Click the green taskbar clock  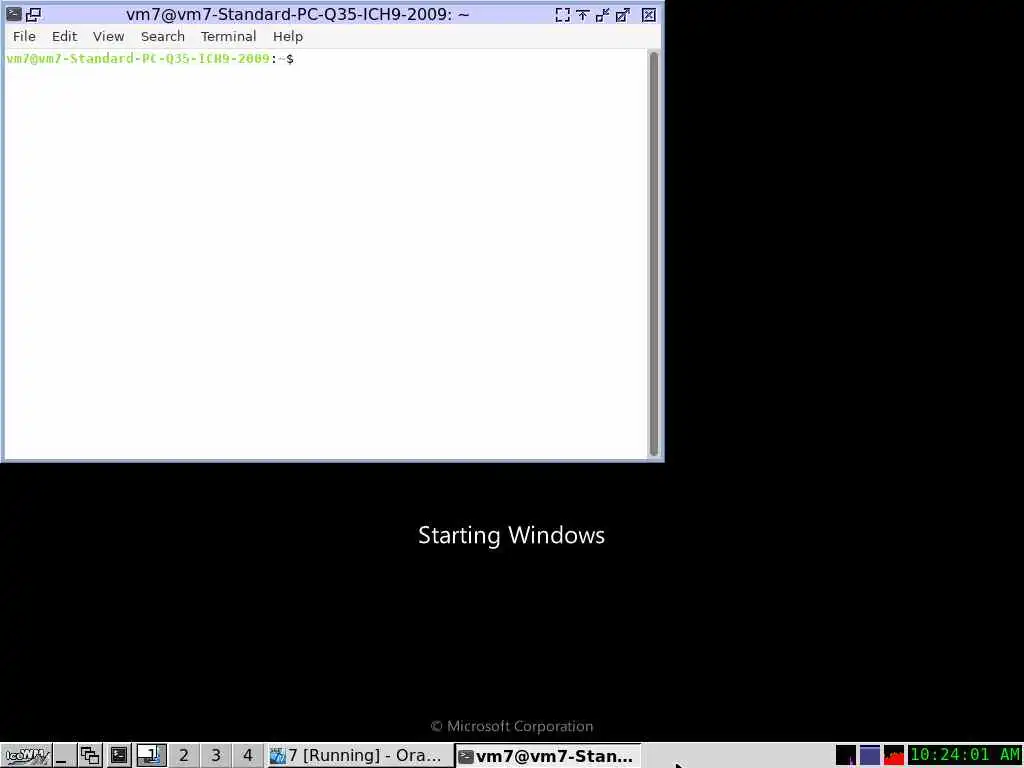965,755
